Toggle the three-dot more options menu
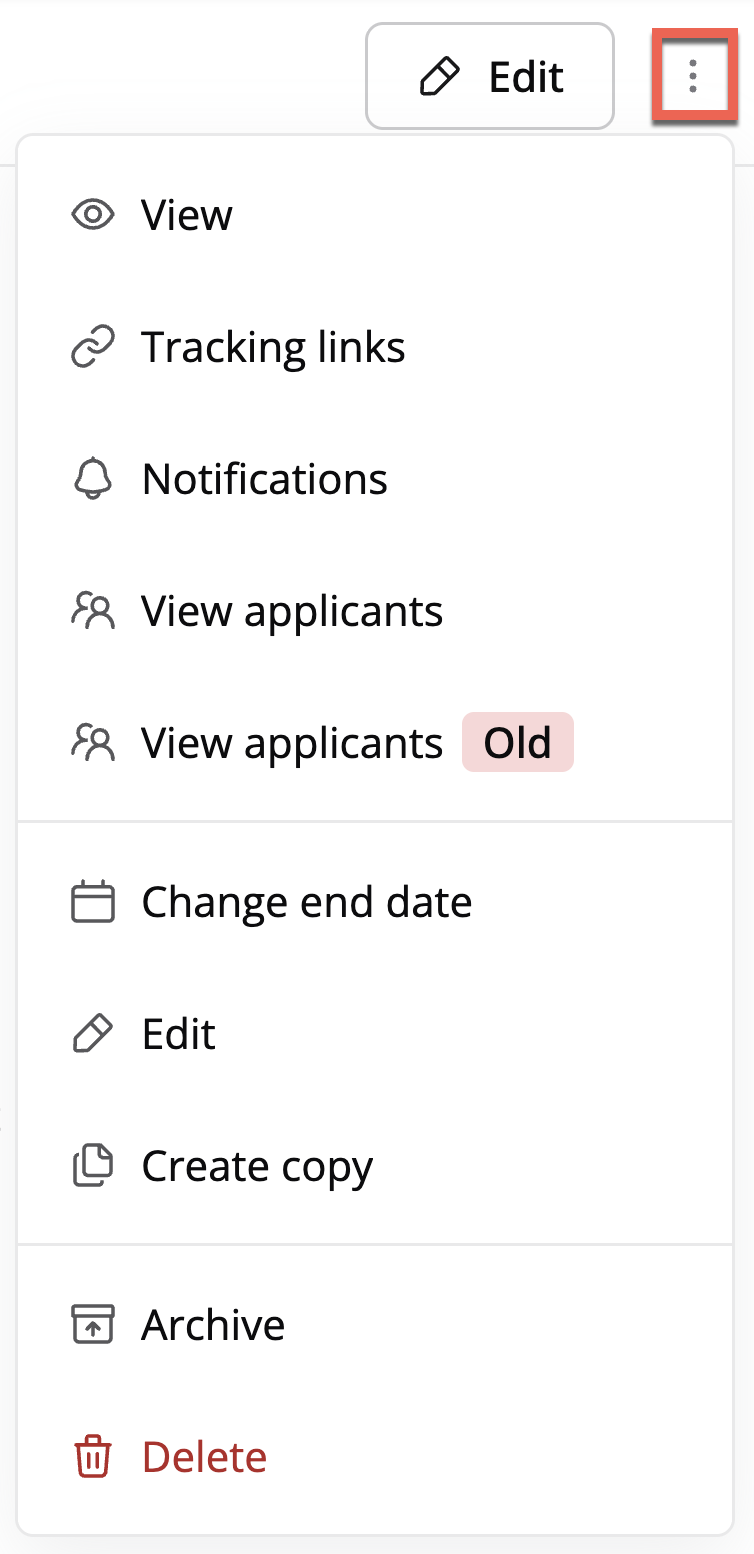754x1554 pixels. pos(693,77)
